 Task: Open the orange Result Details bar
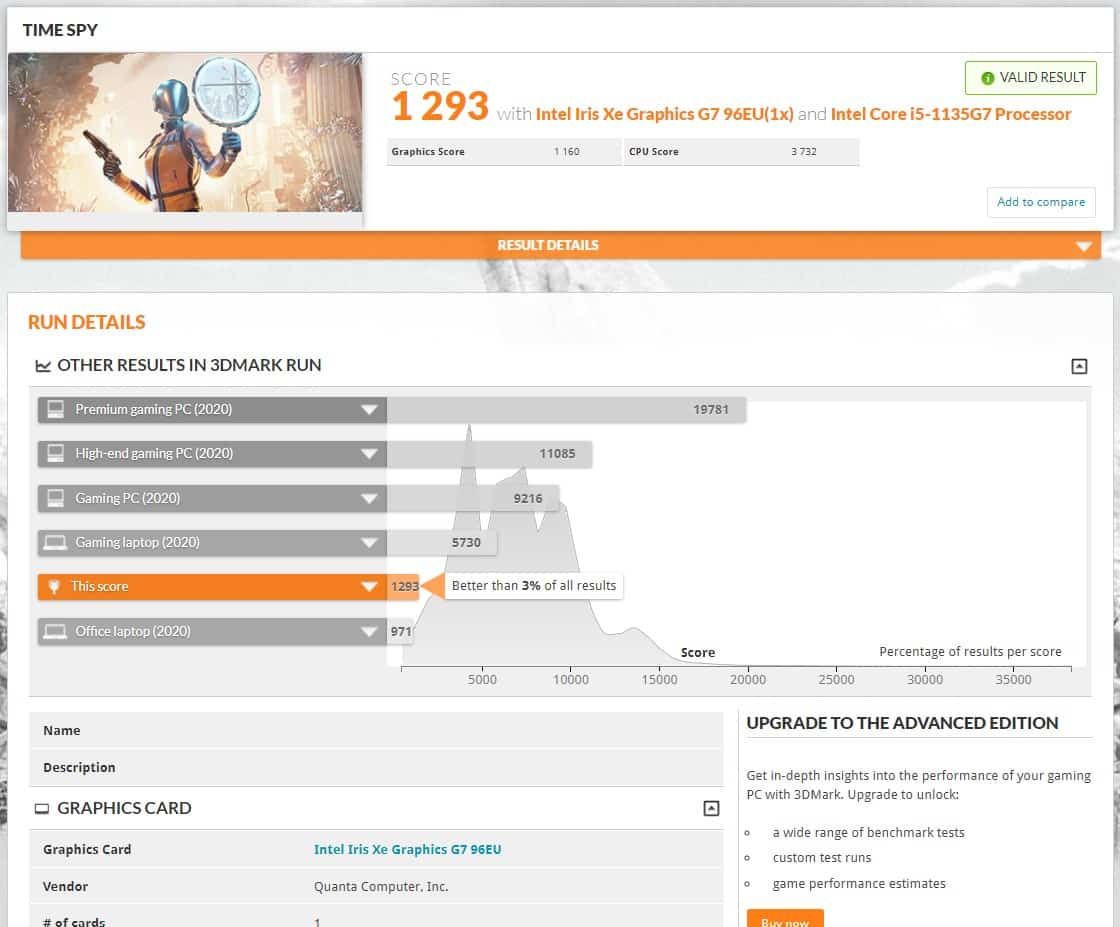(x=560, y=245)
